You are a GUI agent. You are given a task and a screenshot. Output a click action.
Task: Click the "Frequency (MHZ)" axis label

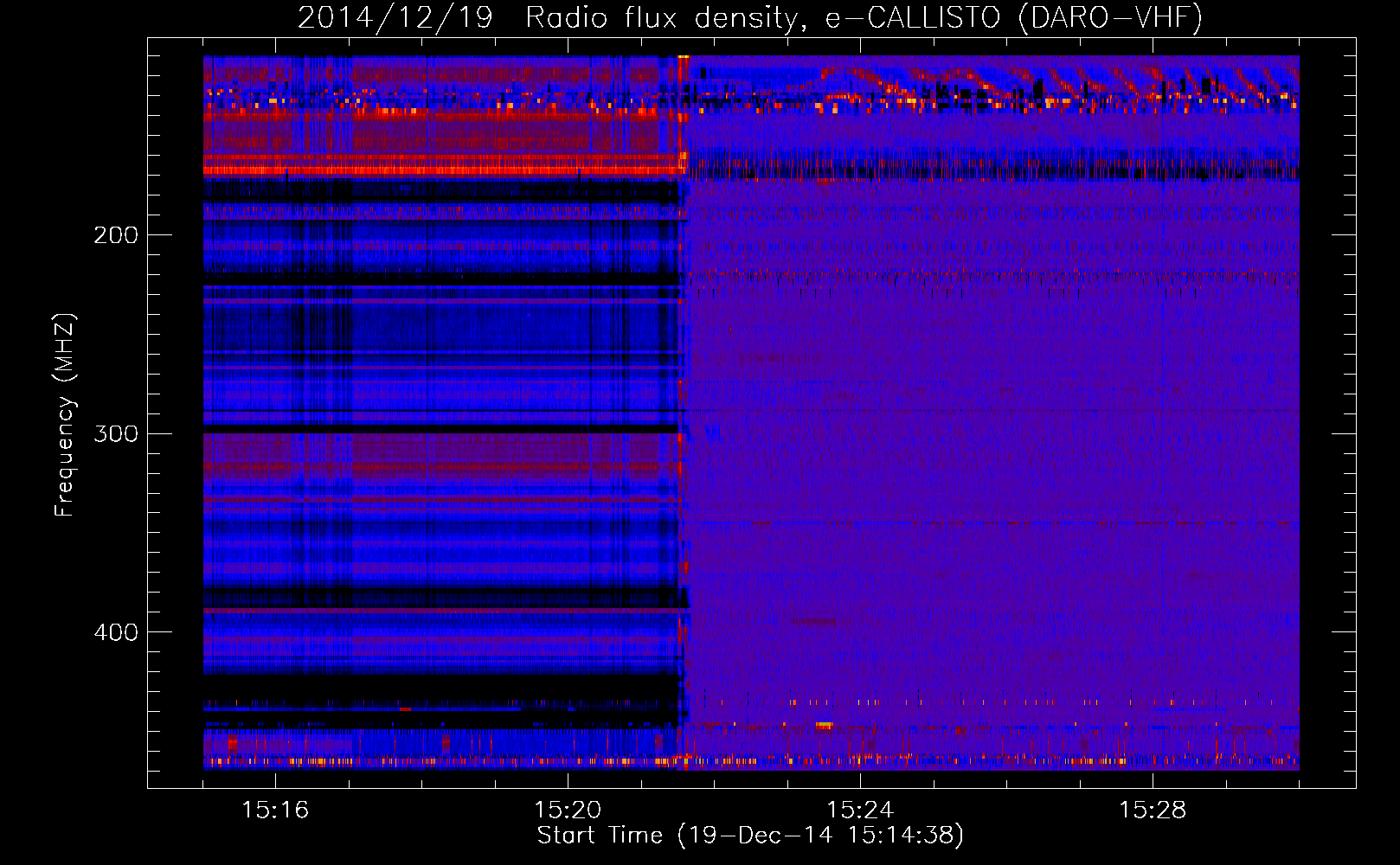[65, 415]
